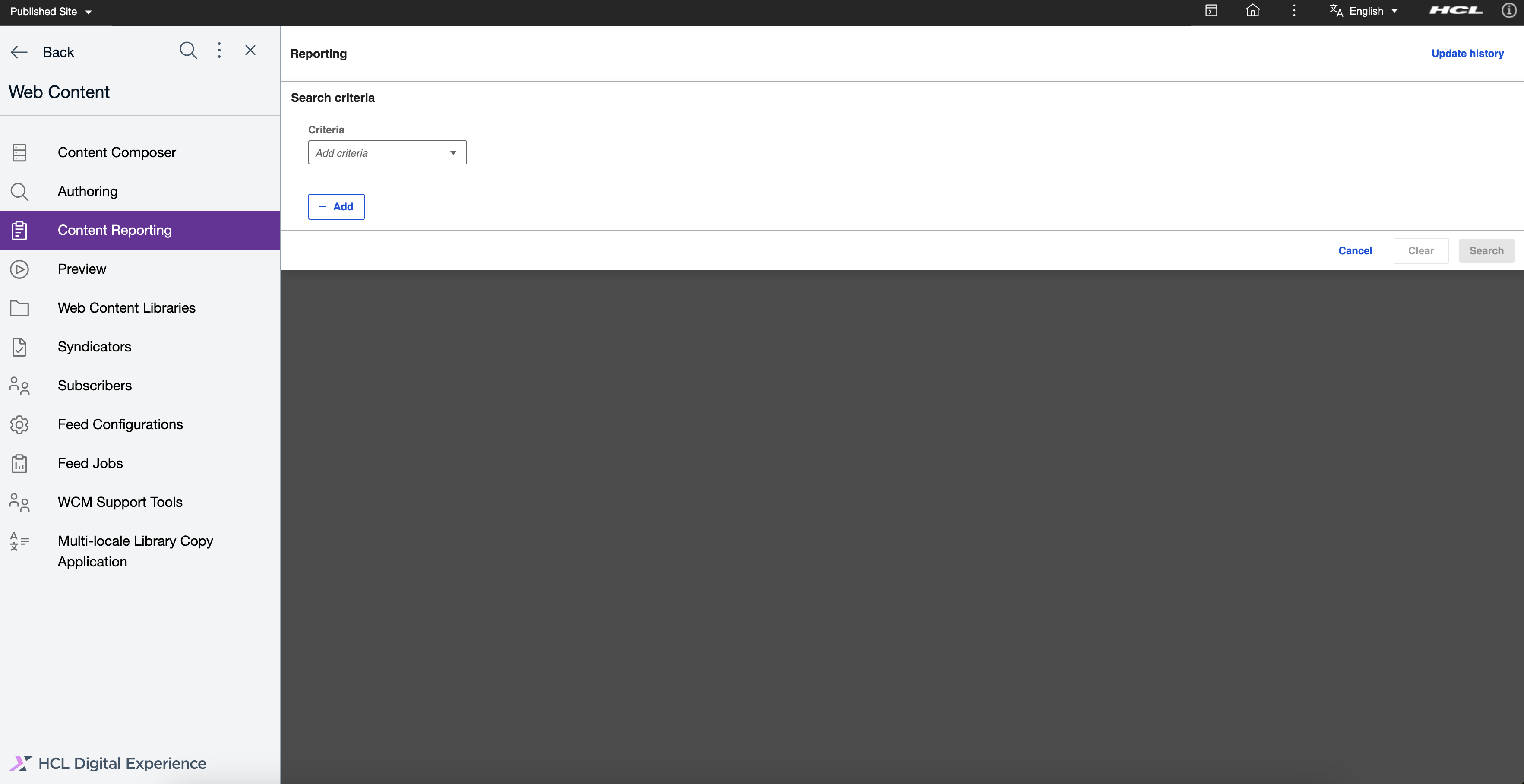Click the Cancel button

coord(1355,251)
